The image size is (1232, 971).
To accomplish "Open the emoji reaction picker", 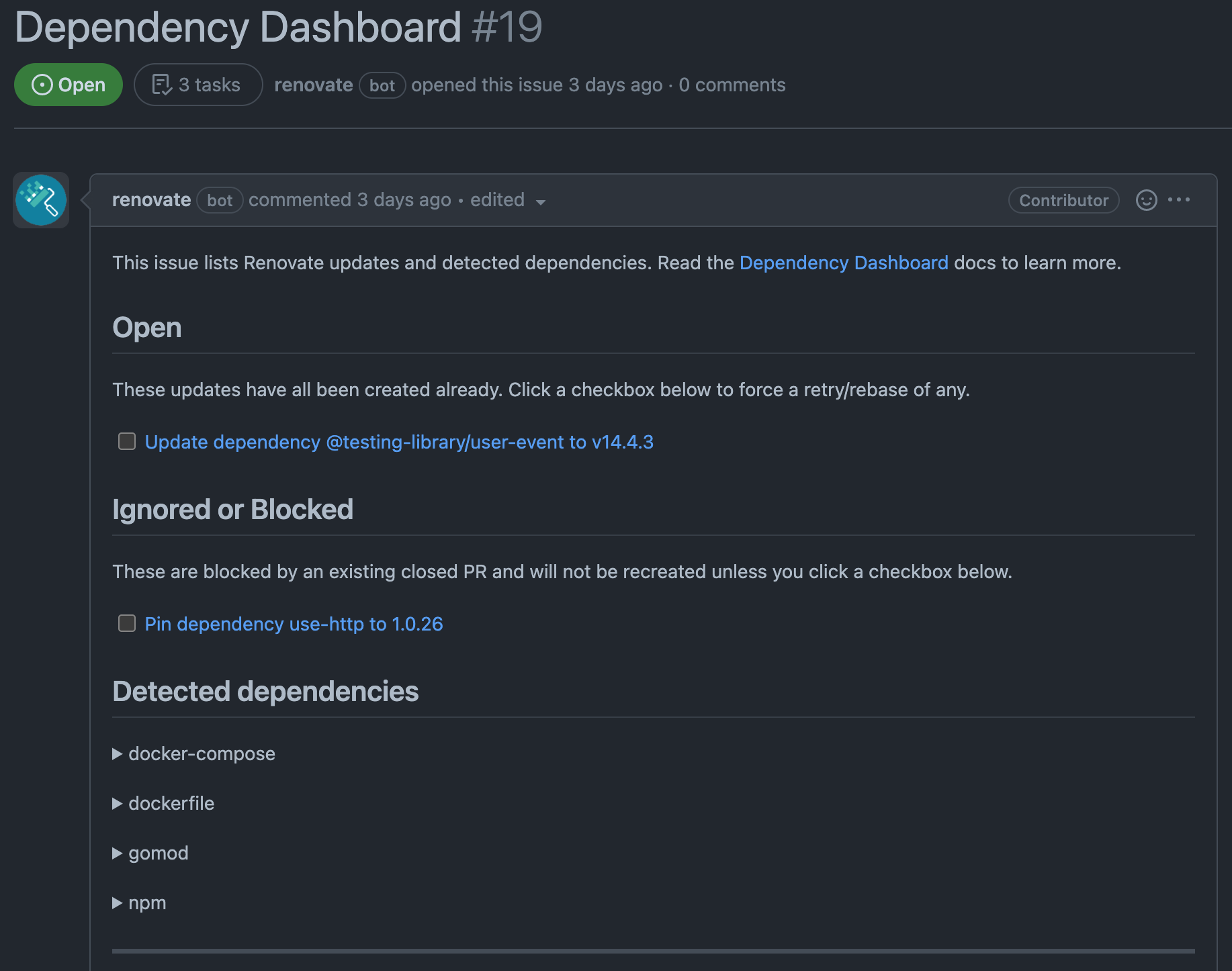I will point(1146,200).
